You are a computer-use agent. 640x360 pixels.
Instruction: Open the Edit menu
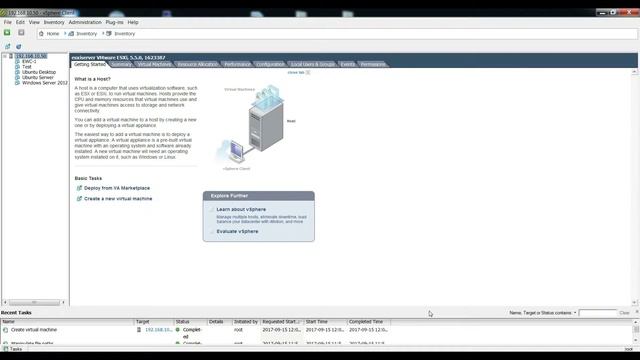click(20, 22)
